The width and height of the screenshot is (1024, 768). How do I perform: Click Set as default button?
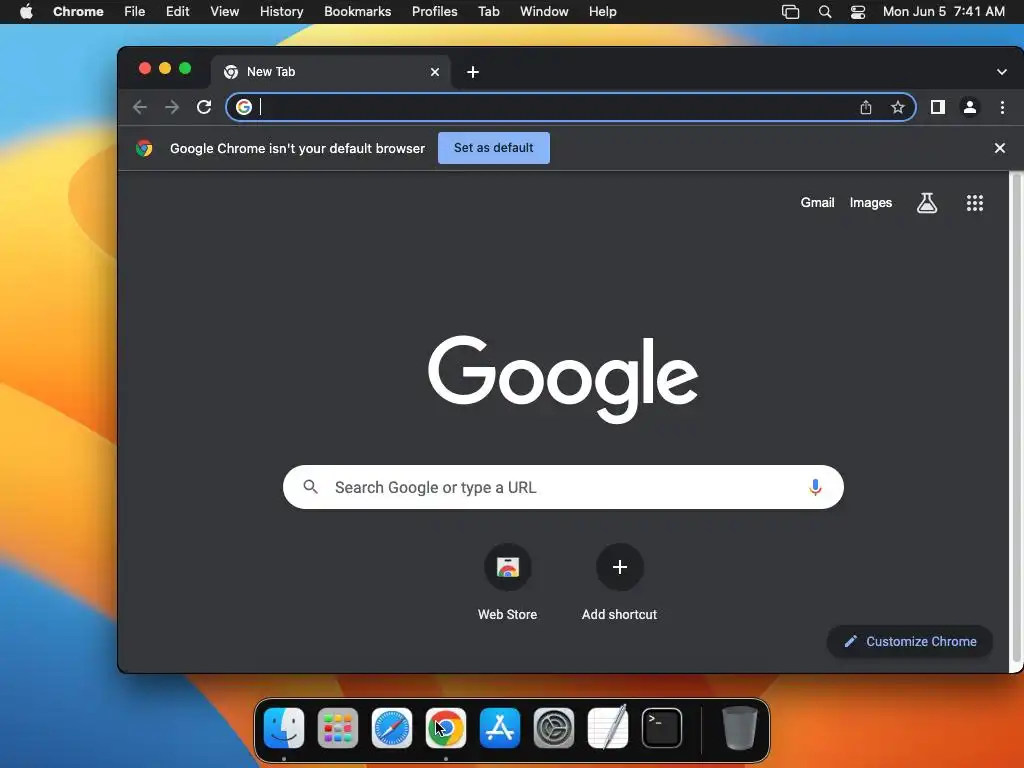tap(494, 148)
